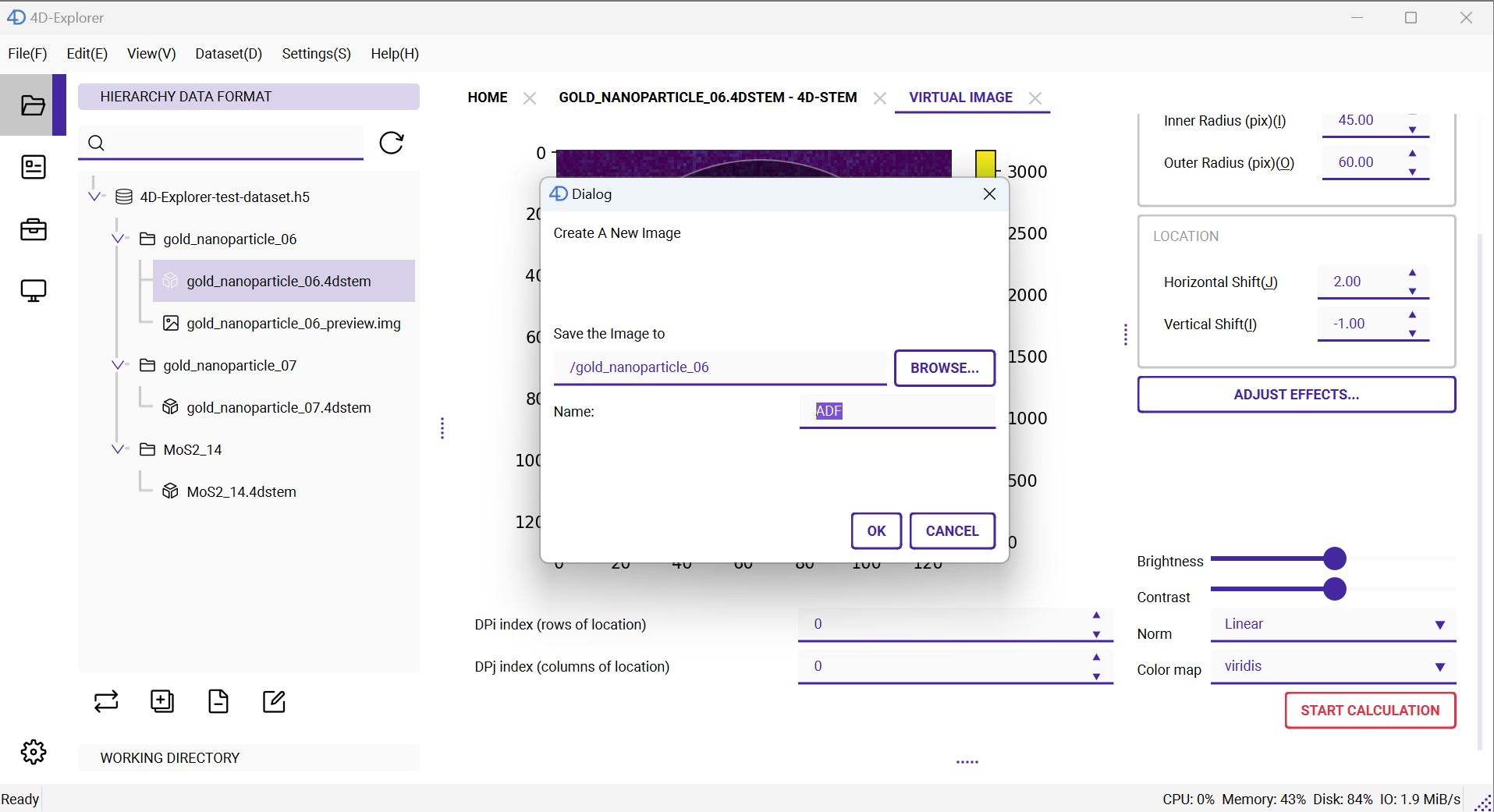Click the search magnifier icon

96,143
